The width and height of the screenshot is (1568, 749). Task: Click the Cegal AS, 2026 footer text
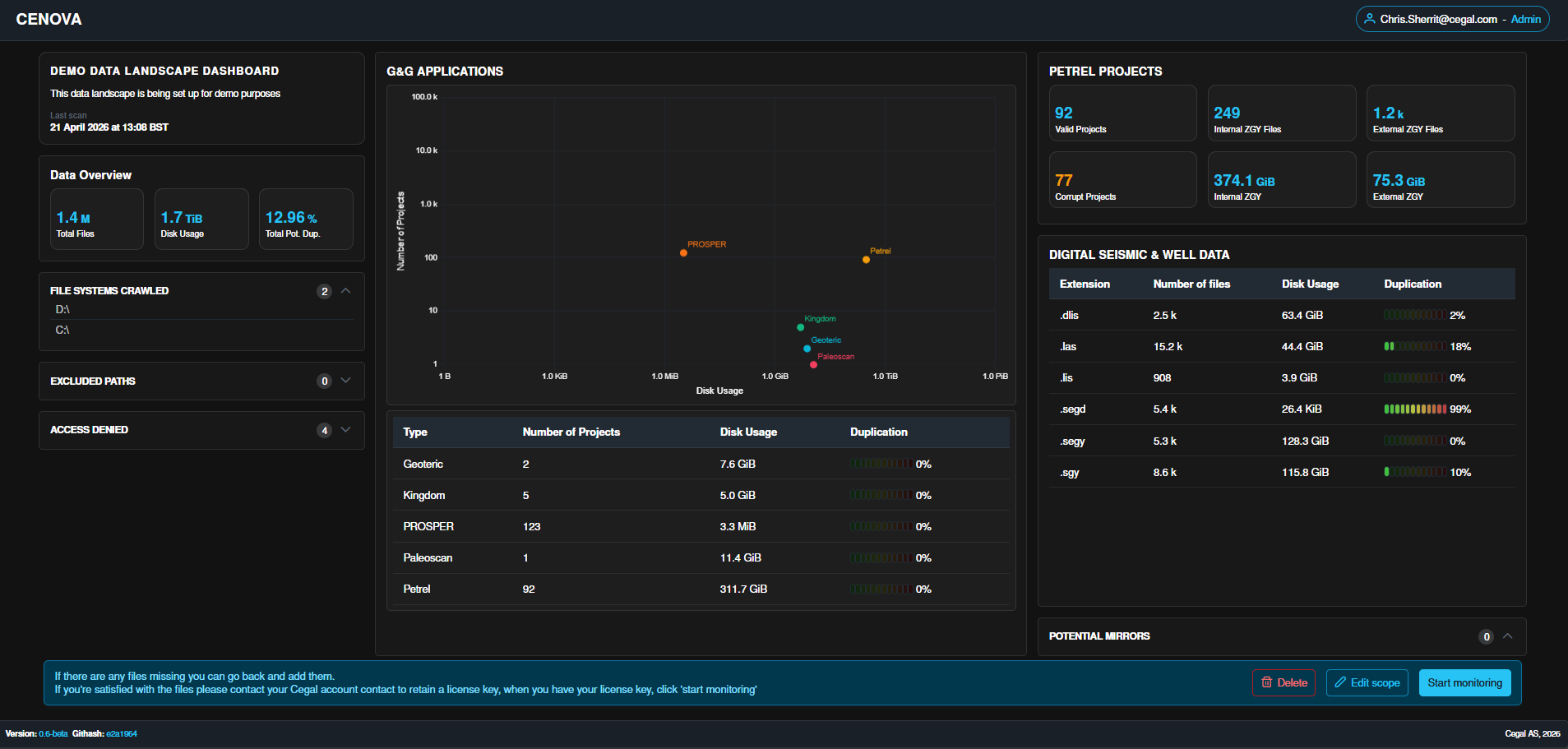[x=1532, y=733]
